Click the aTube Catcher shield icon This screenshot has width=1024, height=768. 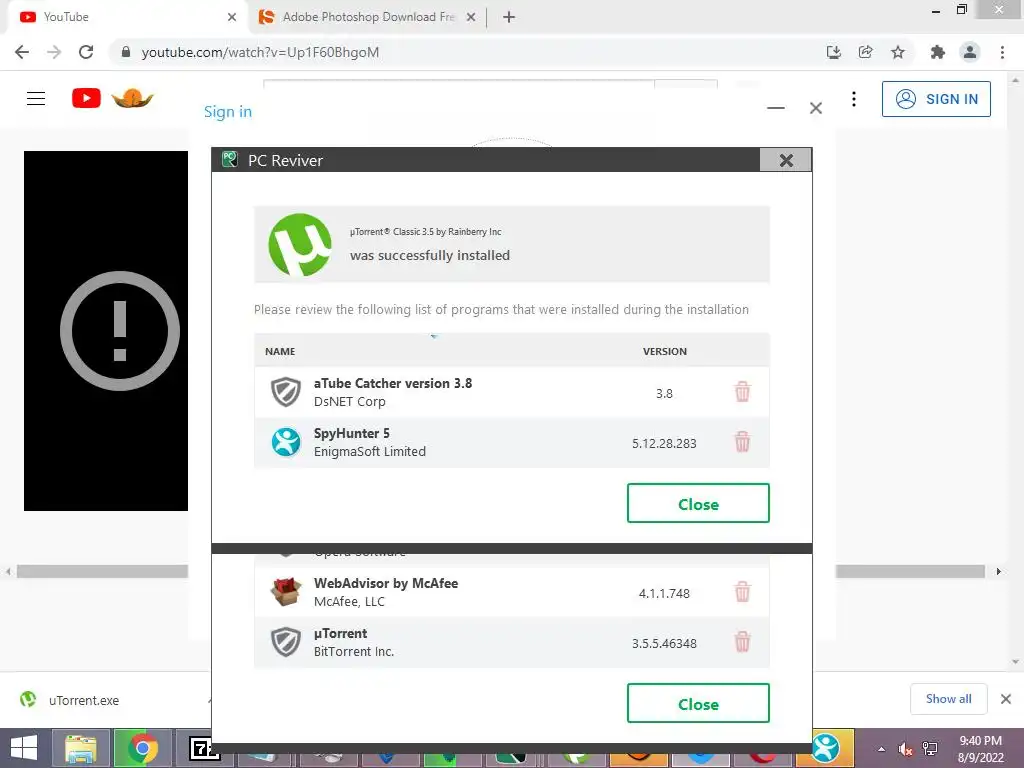286,392
